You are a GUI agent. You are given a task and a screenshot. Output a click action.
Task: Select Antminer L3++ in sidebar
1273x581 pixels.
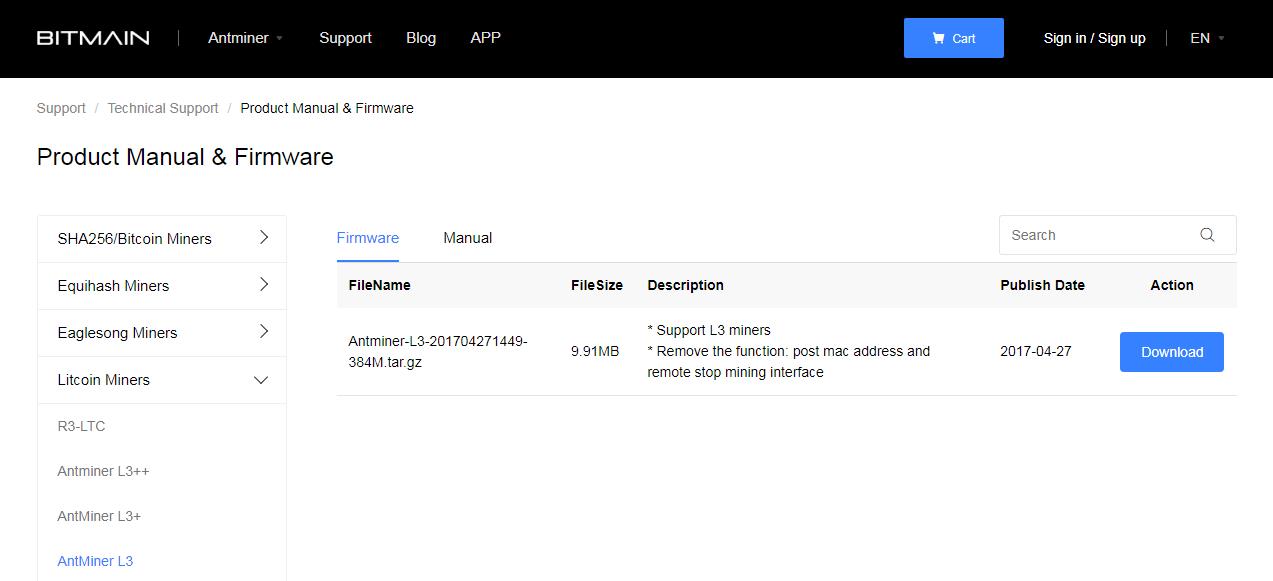coord(103,471)
